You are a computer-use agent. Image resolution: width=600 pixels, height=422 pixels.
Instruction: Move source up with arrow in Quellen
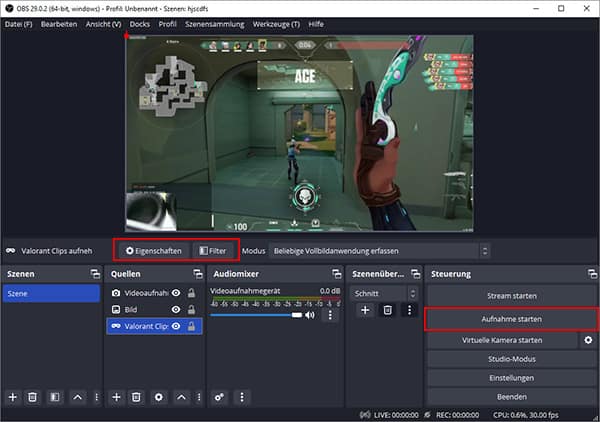(x=181, y=397)
